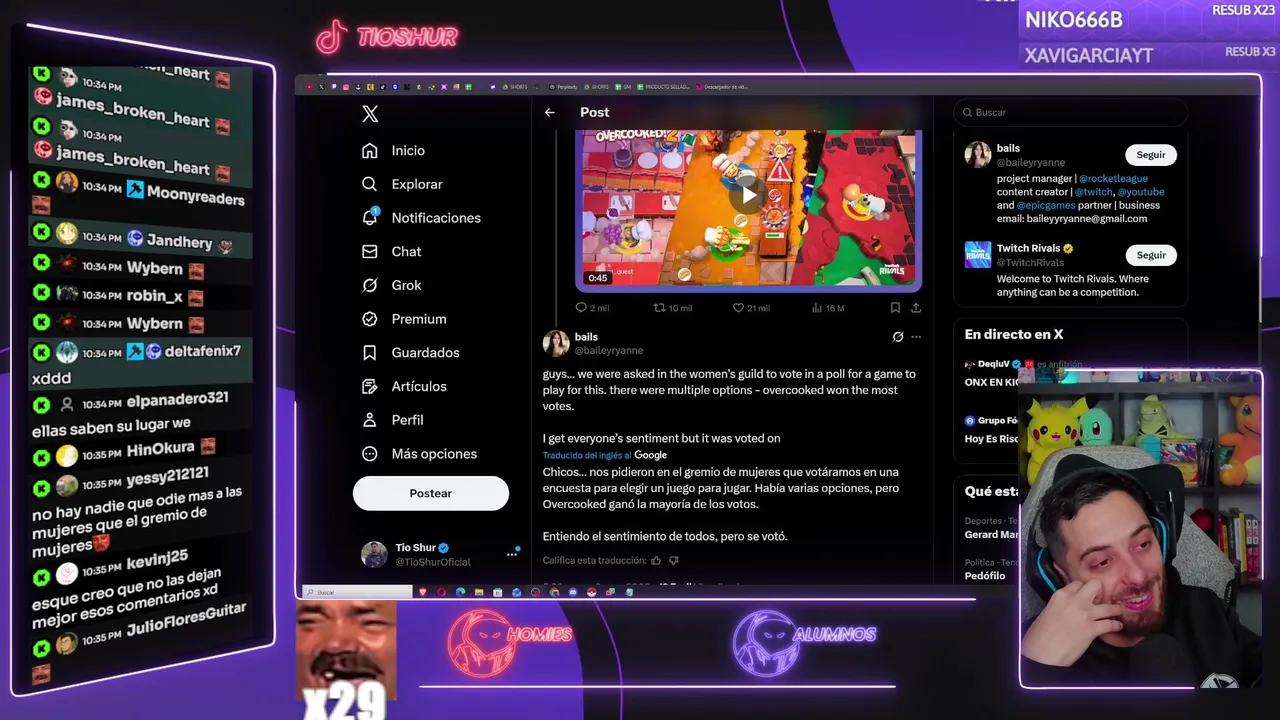Screen dimensions: 1280x720
Task: Rate translation with thumbs up
Action: click(x=656, y=561)
